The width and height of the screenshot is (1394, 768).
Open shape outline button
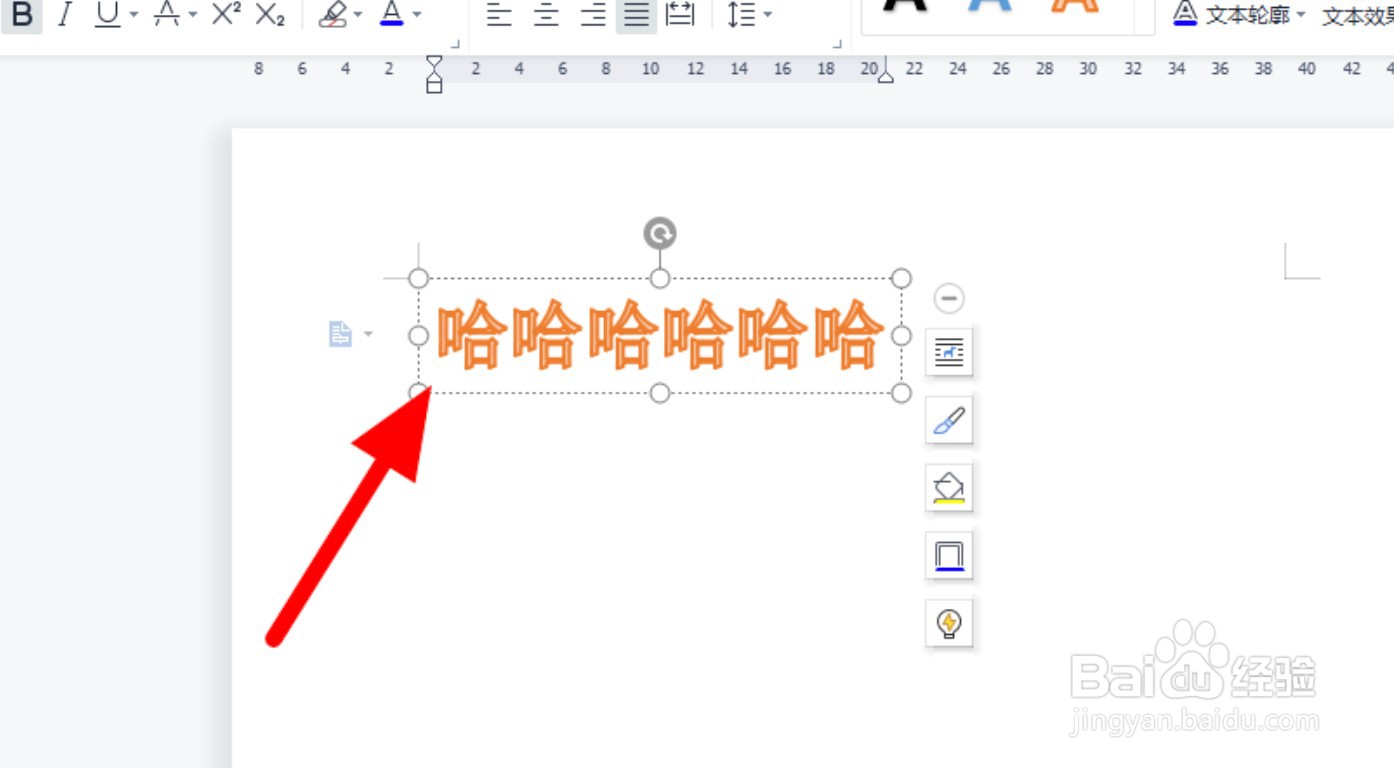tap(949, 555)
